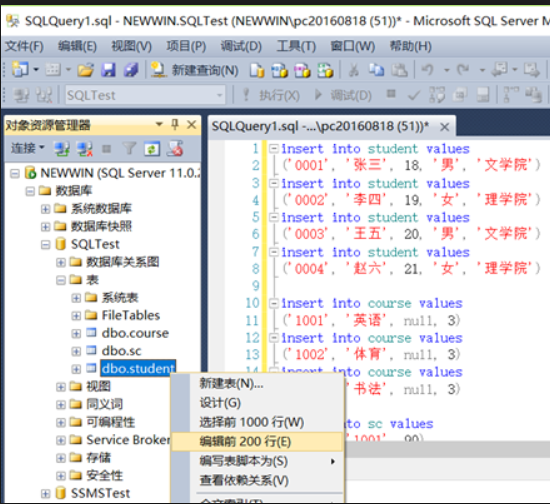This screenshot has width=550, height=504.
Task: Collapse the NEWWIN server node
Action: [14, 173]
